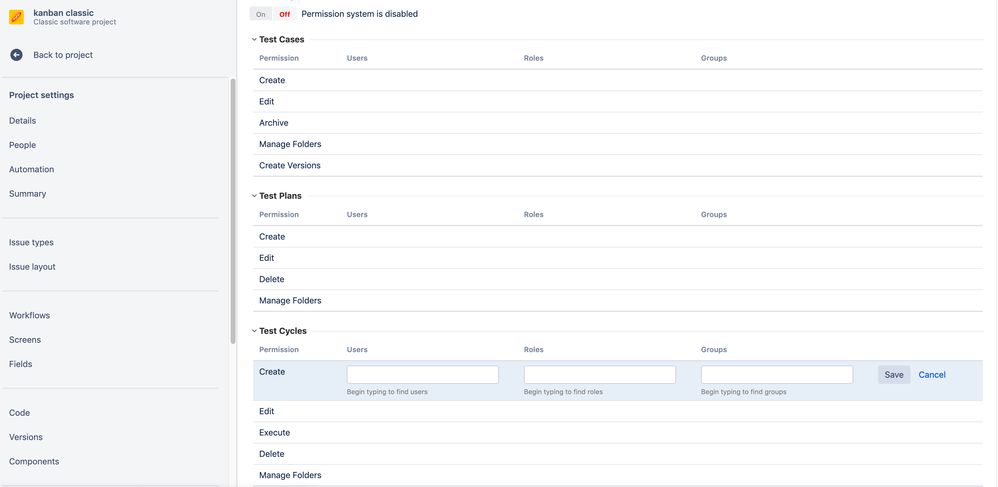The image size is (998, 487).
Task: Open Issue types settings
Action: tap(31, 243)
